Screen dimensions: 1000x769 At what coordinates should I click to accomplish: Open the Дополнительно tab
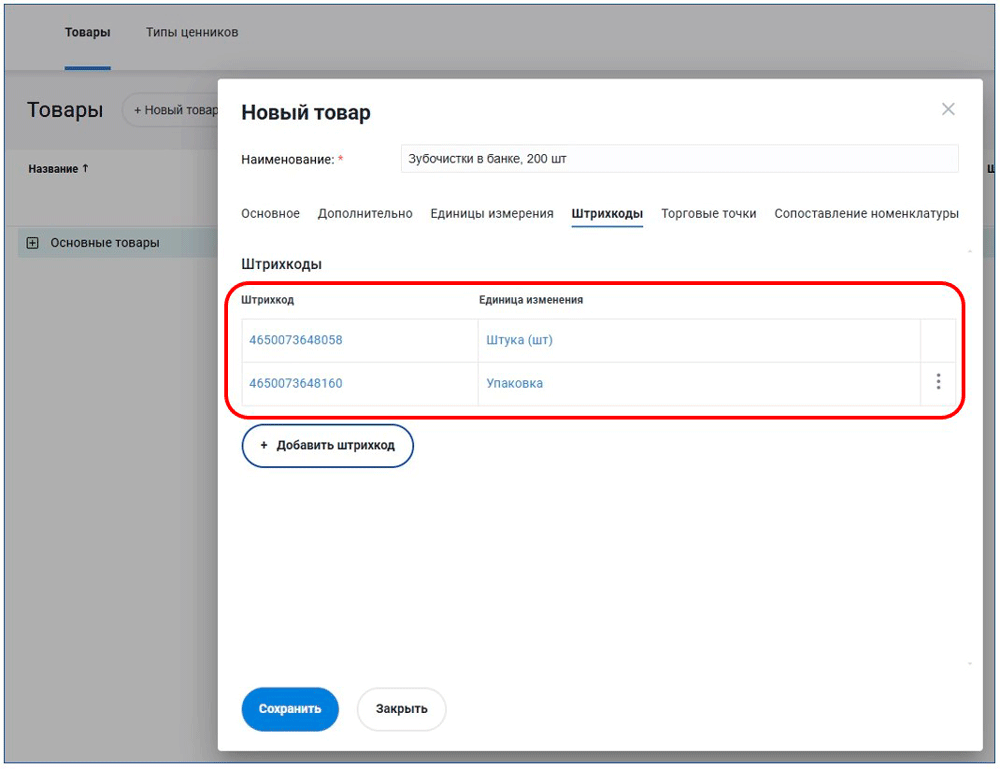tap(365, 213)
